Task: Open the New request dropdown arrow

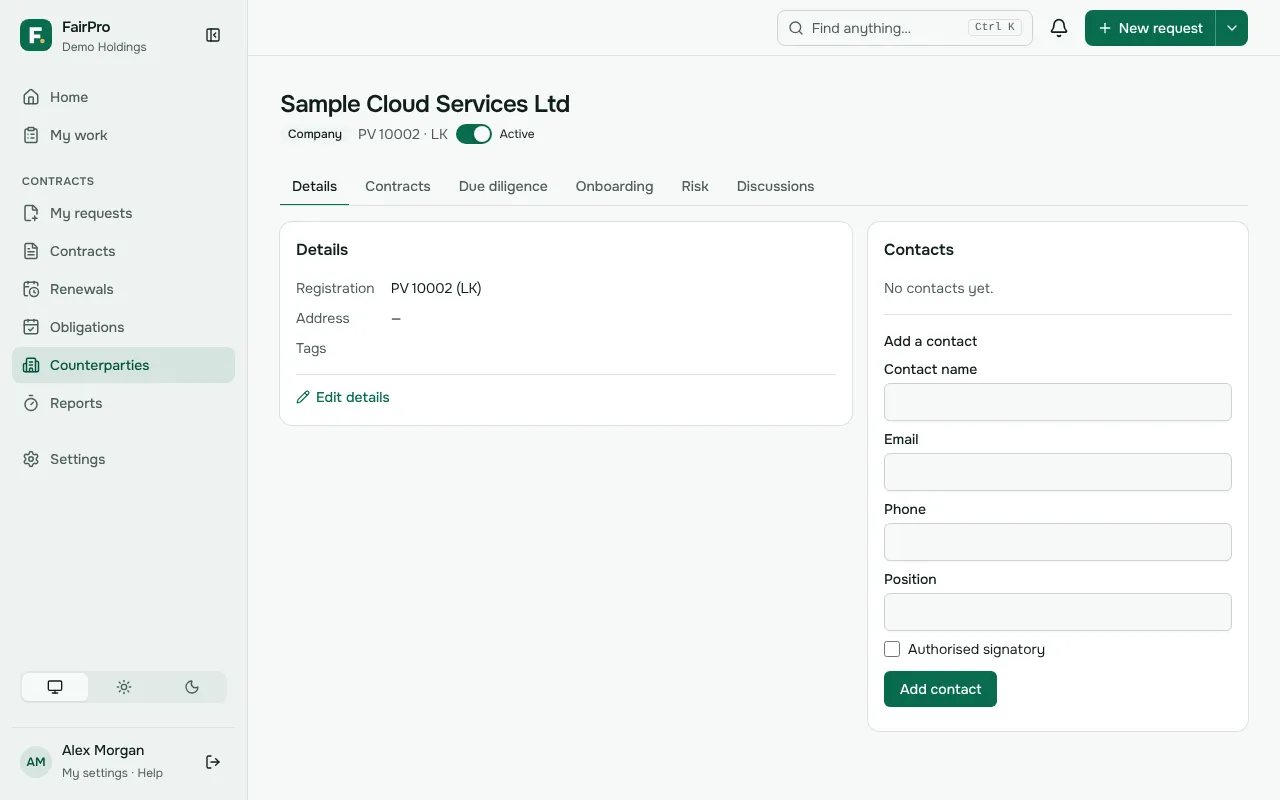Action: [1232, 28]
